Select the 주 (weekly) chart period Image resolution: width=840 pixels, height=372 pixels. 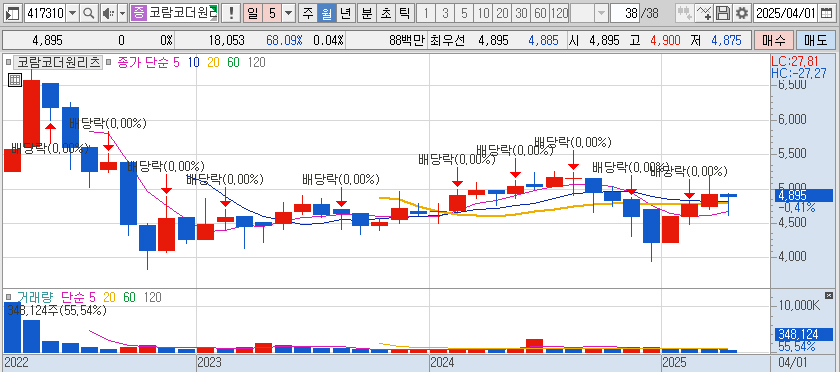coord(308,13)
